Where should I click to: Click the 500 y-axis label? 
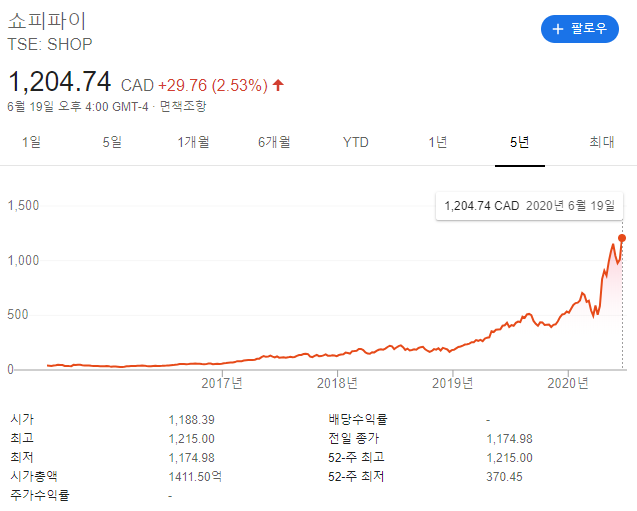[x=18, y=314]
